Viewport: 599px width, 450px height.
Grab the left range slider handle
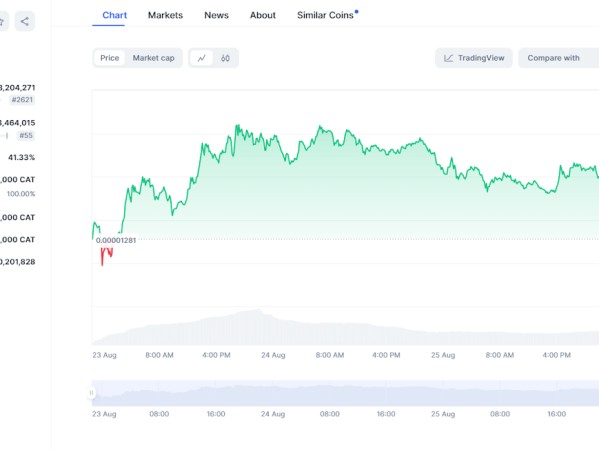tap(91, 393)
